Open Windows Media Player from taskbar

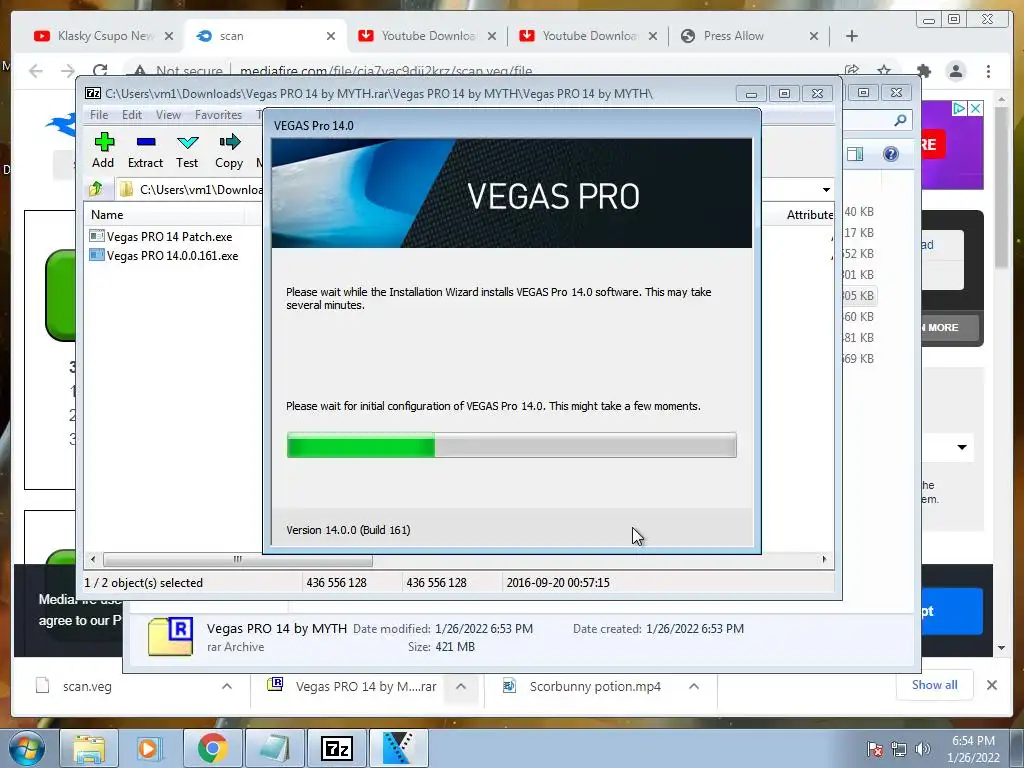tap(150, 748)
